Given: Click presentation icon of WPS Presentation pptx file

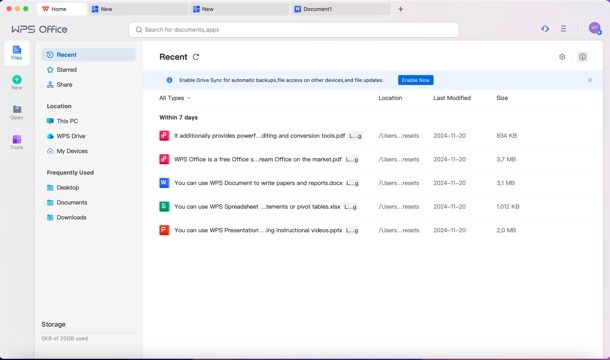Looking at the screenshot, I should (164, 230).
